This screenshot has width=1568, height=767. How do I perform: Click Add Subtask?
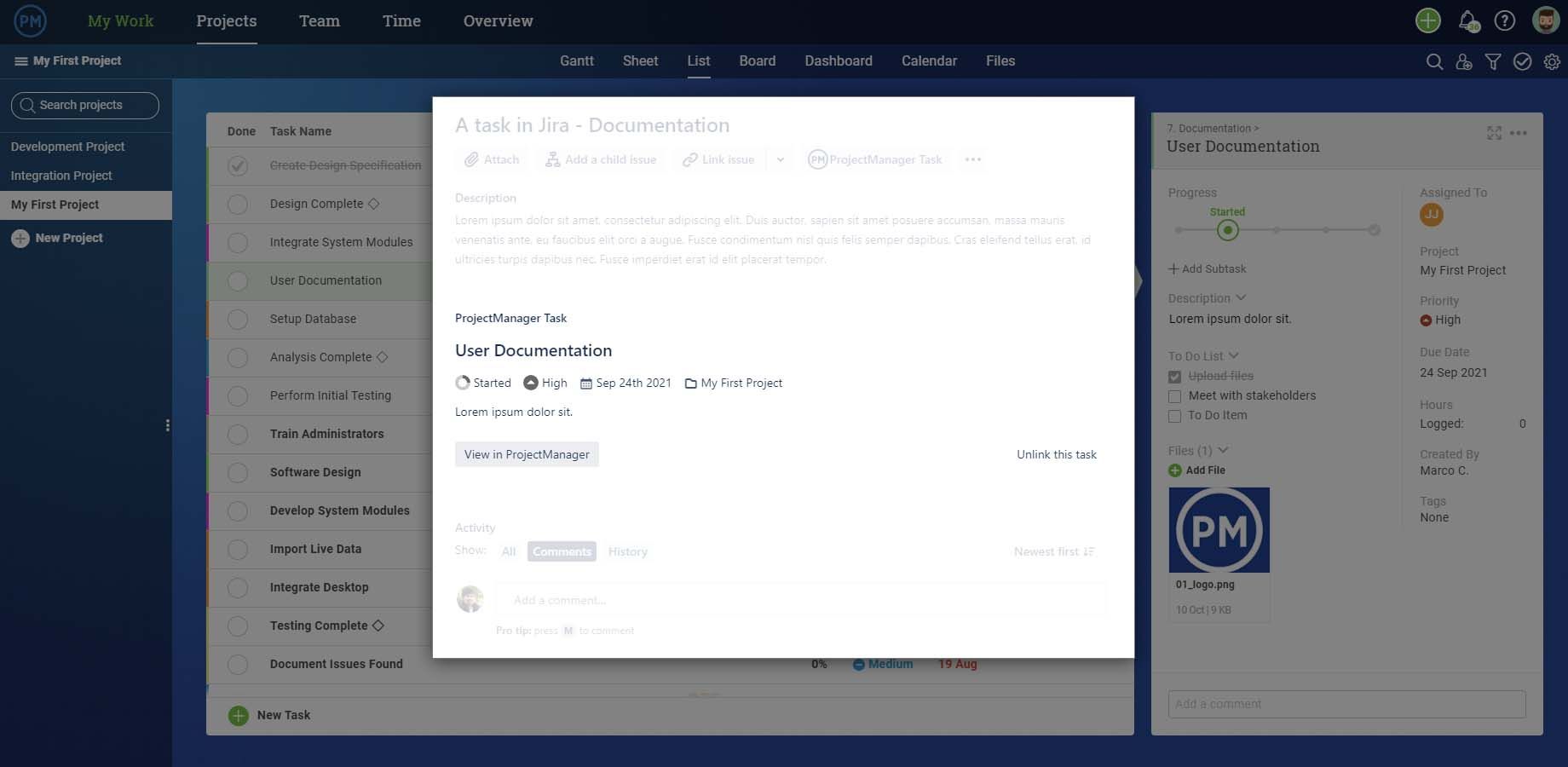[x=1208, y=269]
